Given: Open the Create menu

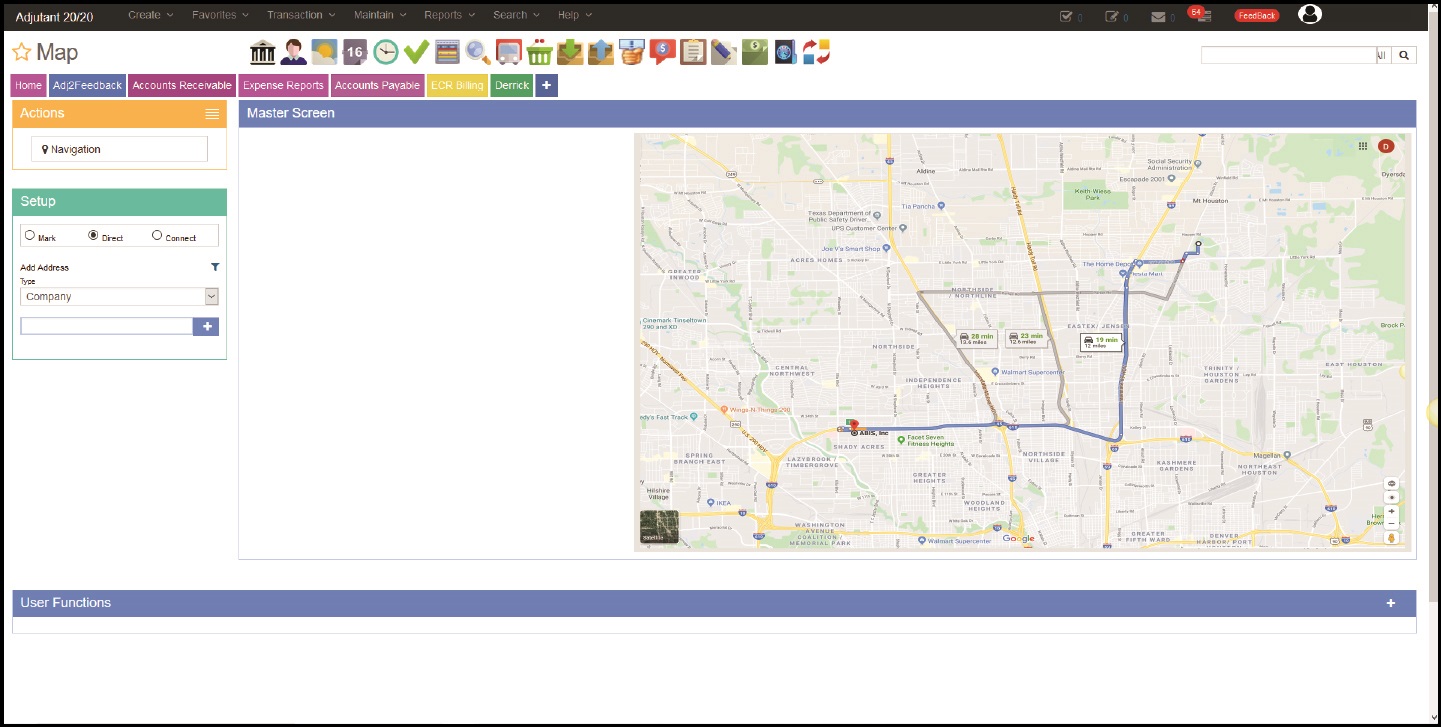Looking at the screenshot, I should 150,15.
